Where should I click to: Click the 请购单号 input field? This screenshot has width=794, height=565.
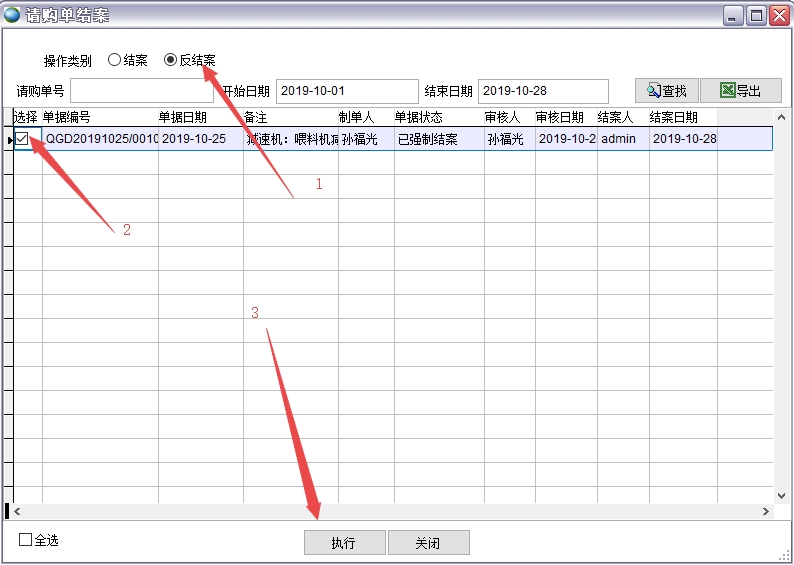(141, 91)
